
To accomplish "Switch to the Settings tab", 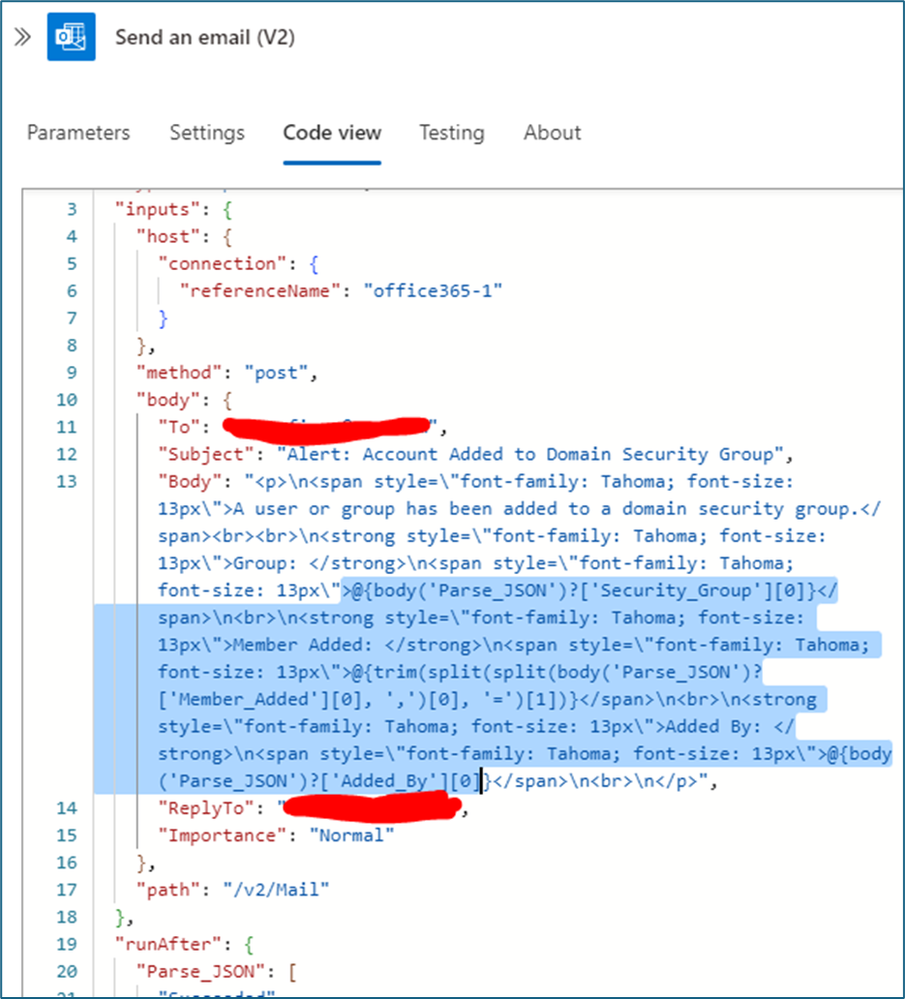I will pos(207,133).
